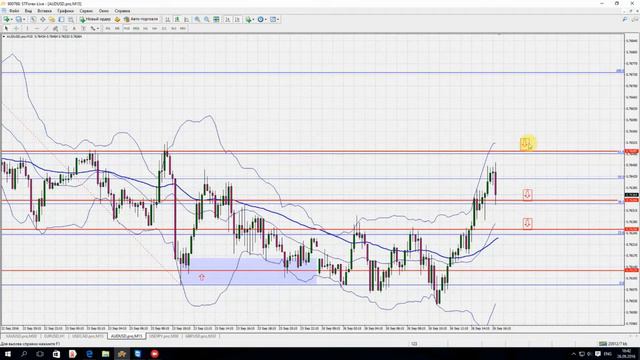640x360 pixels.
Task: Open the Strategy Tester icon
Action: [x=71, y=19]
